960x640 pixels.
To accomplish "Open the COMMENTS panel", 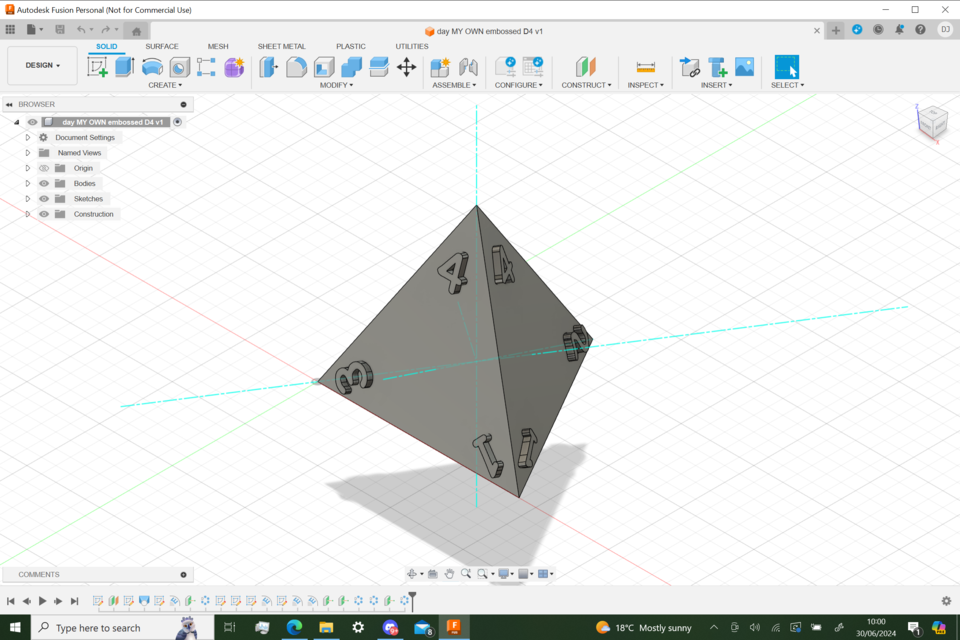I will [x=40, y=573].
